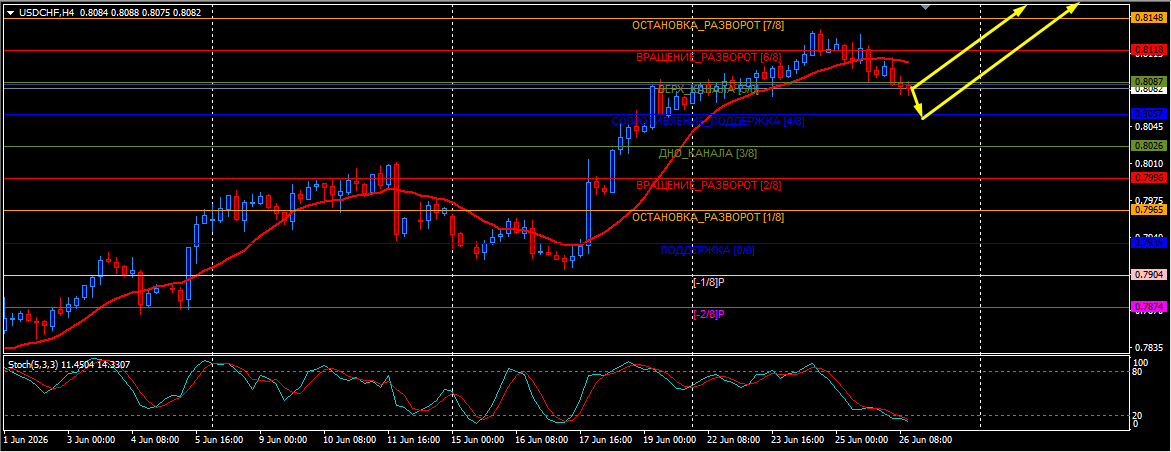Screen dimensions: 1171x452
Task: Click the ОСТАНОВКА_РАЗВОРОТ [1/8] level label
Action: point(708,217)
